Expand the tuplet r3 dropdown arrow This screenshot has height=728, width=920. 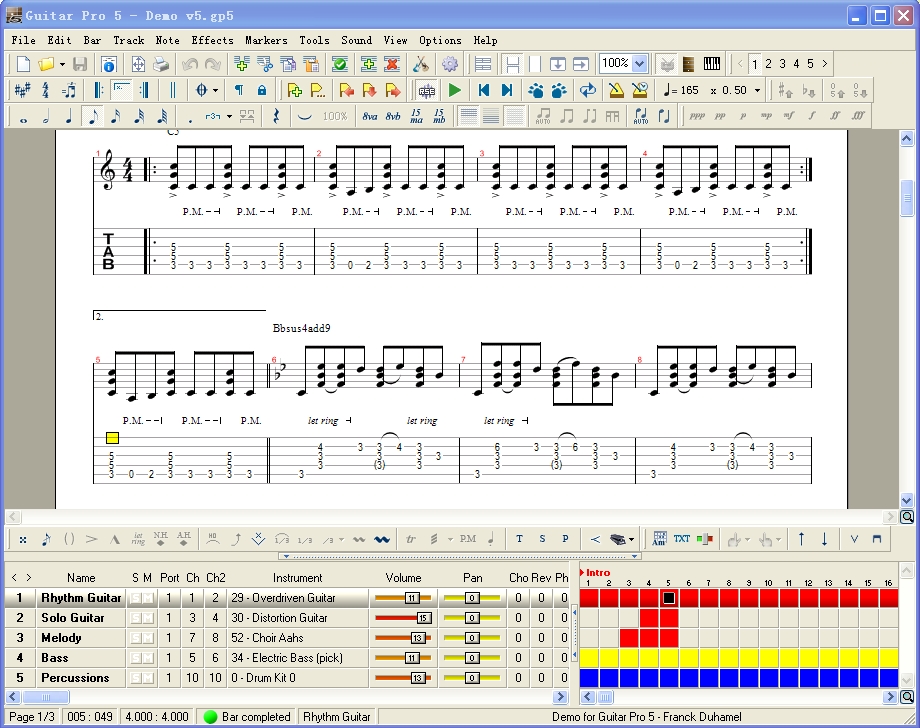point(229,117)
